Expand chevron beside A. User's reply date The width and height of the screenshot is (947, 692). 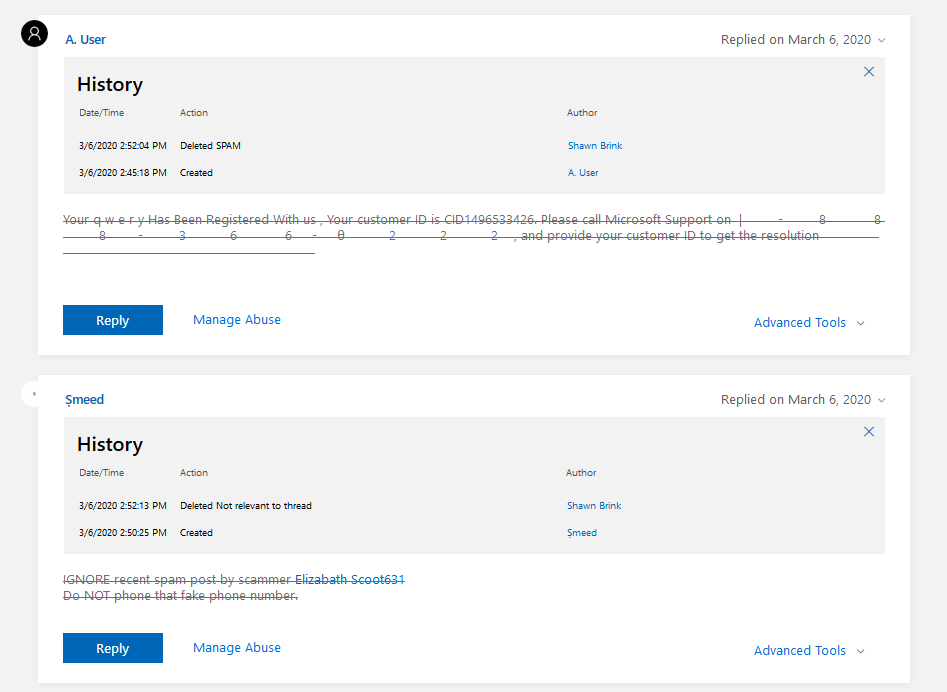[x=881, y=40]
